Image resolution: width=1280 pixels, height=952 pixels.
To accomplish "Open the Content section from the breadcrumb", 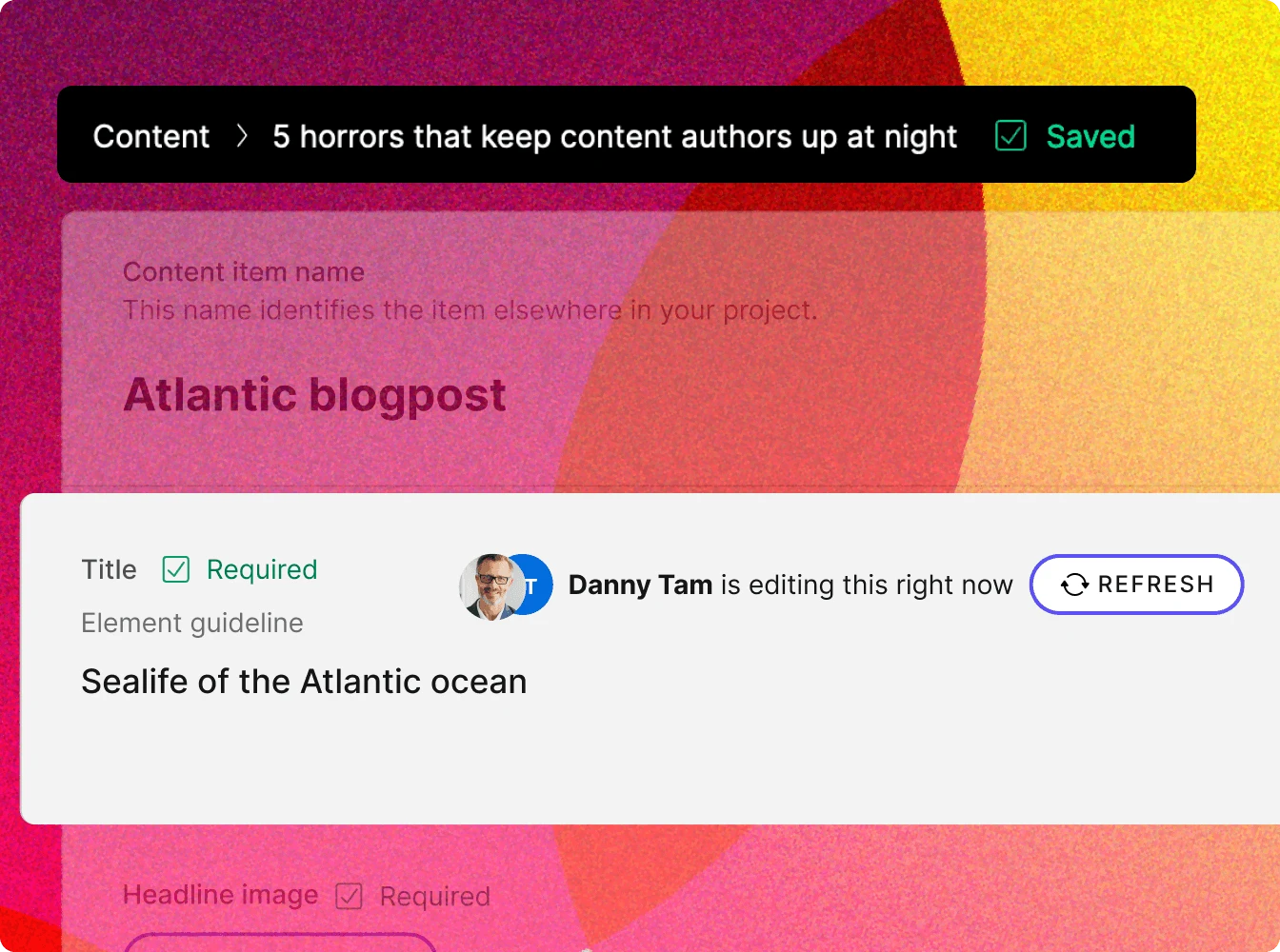I will pos(150,136).
